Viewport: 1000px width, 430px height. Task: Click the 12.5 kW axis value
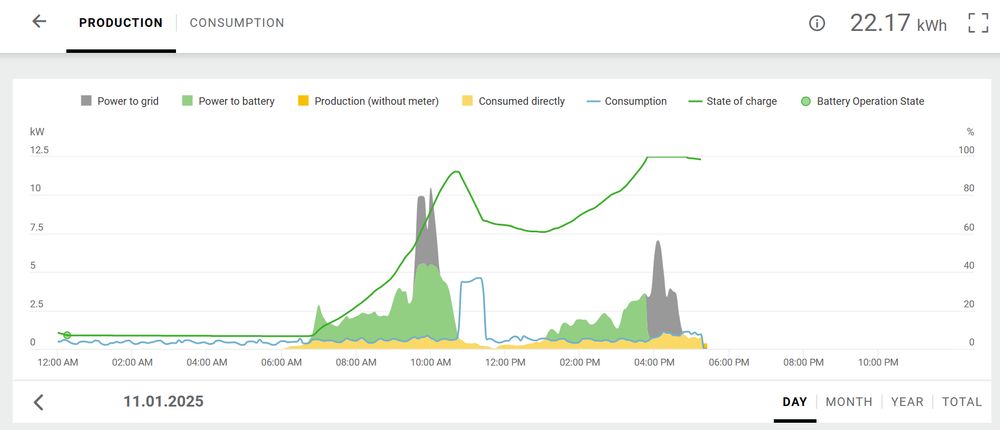40,151
